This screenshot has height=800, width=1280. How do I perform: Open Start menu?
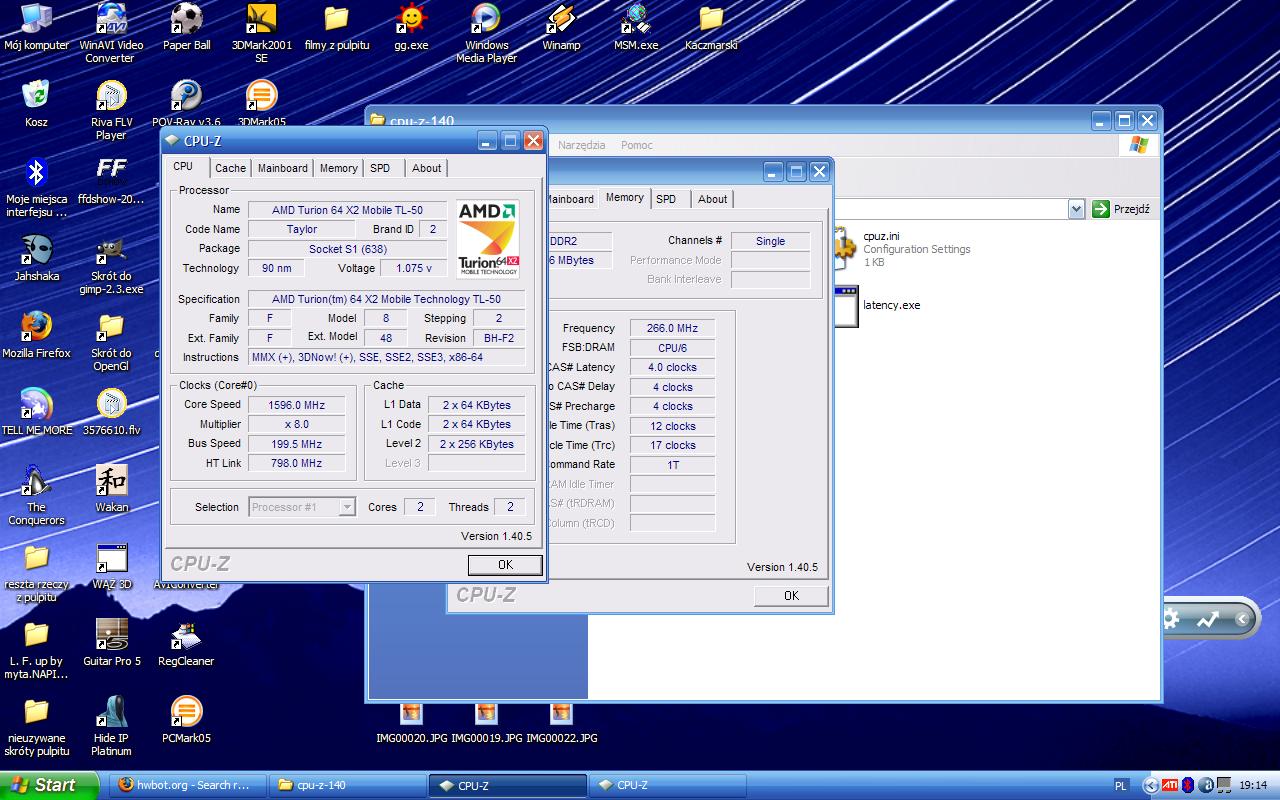point(48,785)
